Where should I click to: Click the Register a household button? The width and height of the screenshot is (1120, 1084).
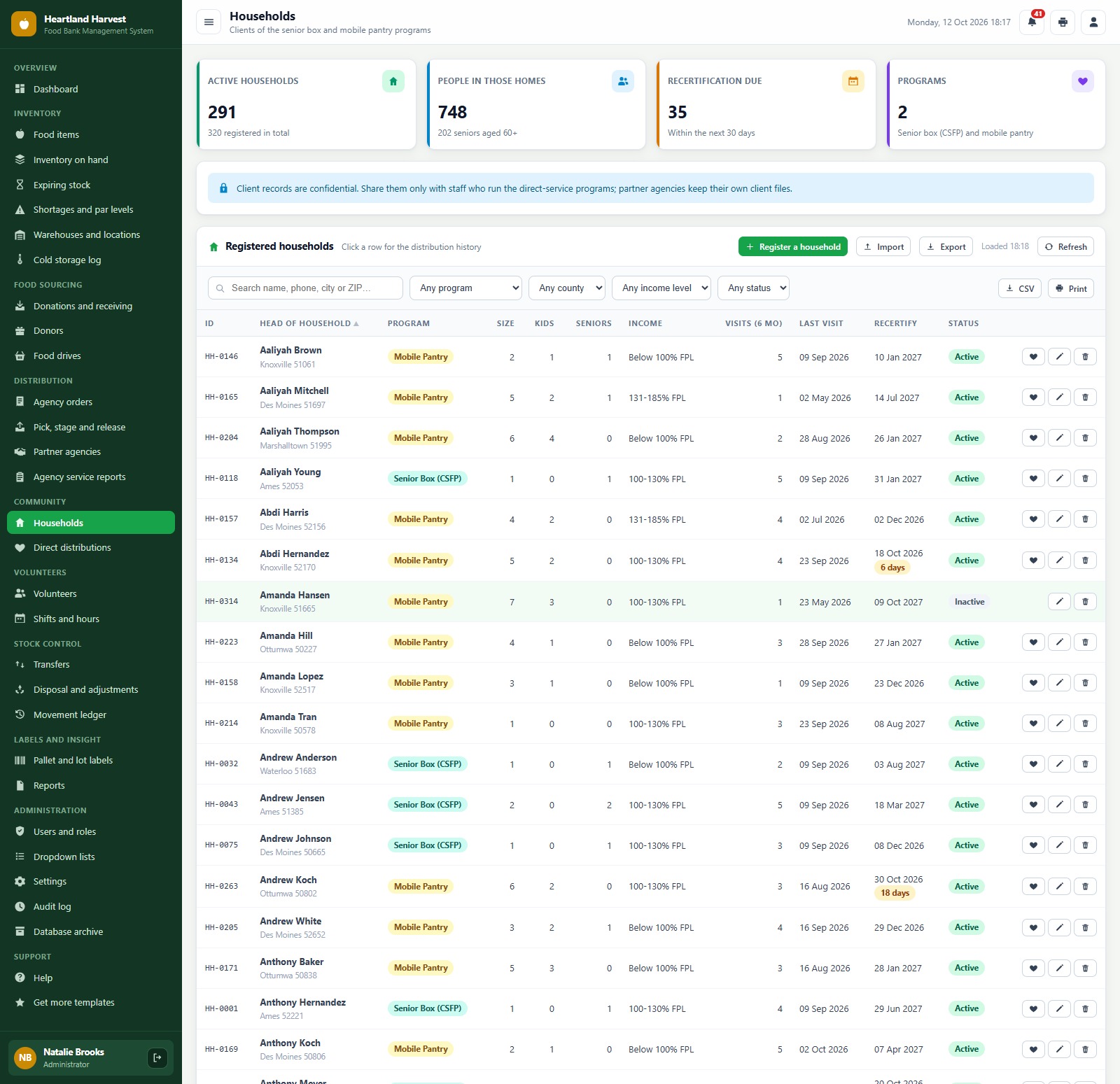[x=793, y=247]
